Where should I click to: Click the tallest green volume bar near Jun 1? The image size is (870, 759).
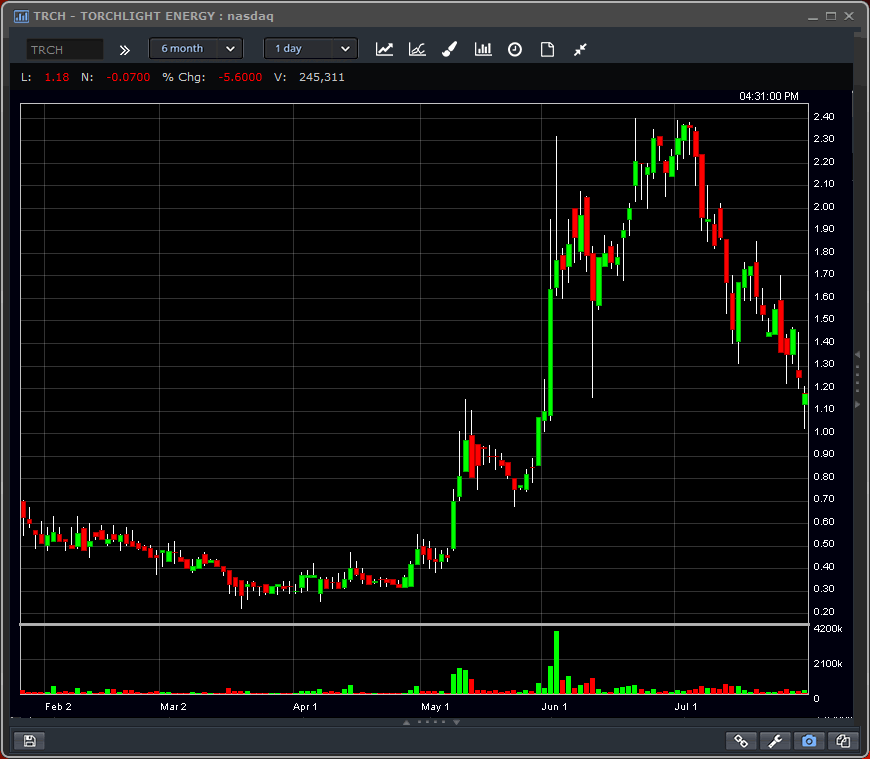point(556,662)
